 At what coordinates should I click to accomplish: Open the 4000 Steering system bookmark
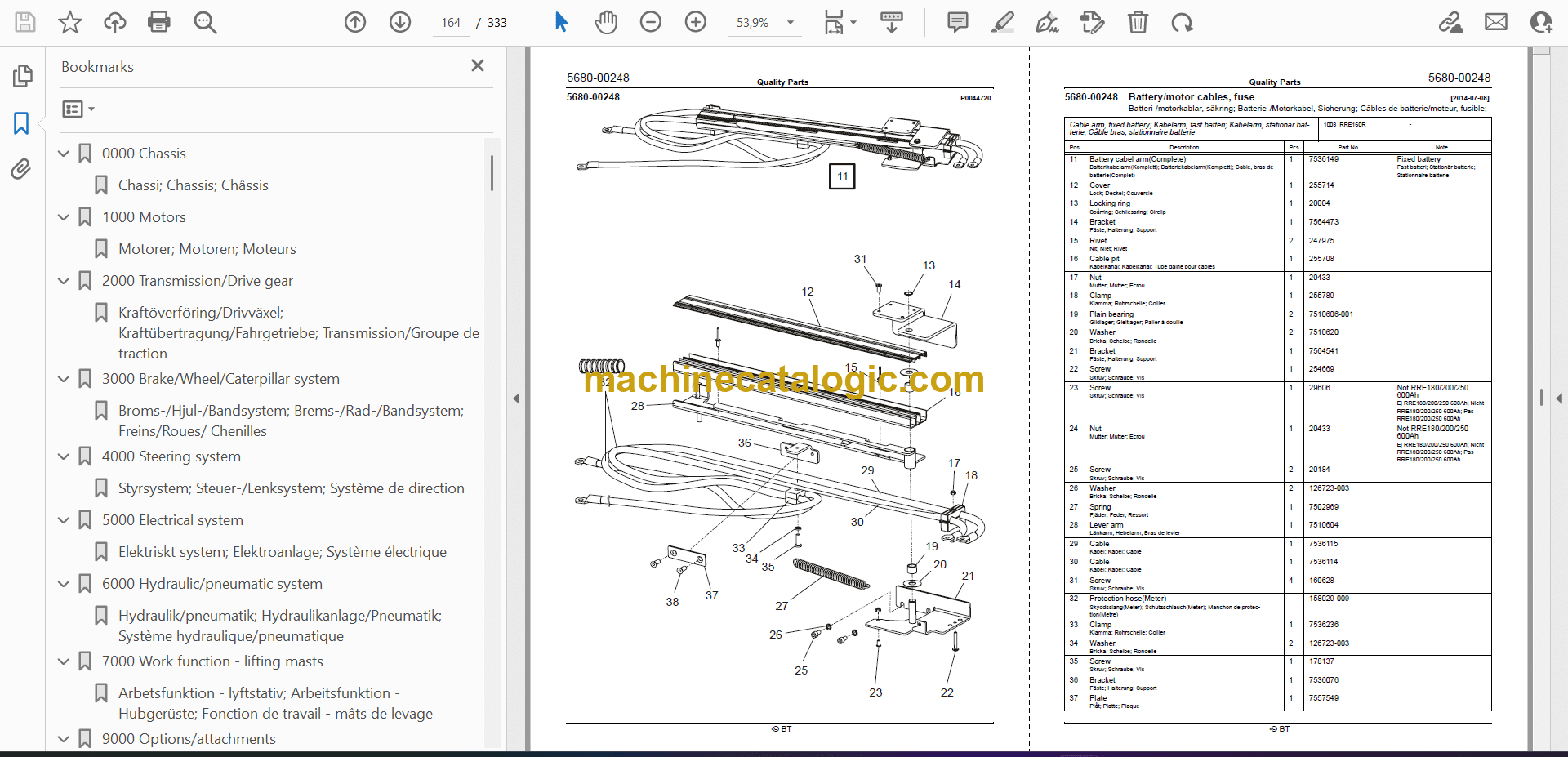tap(171, 456)
